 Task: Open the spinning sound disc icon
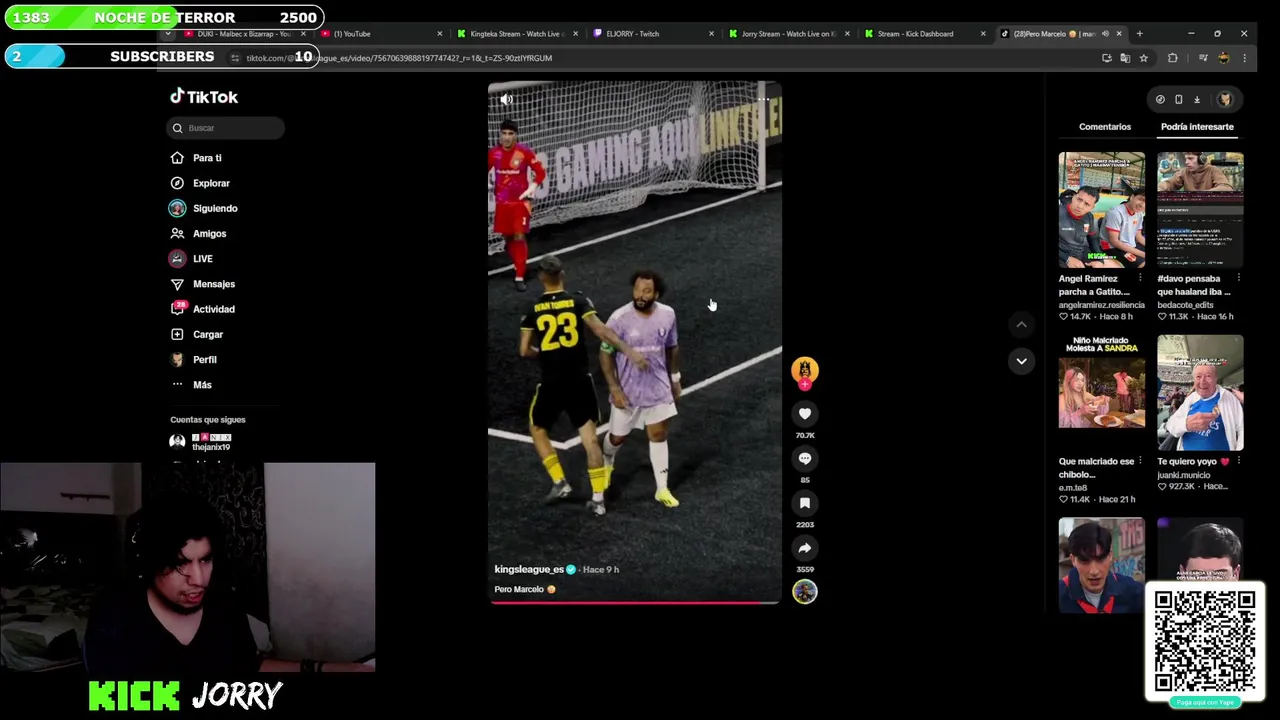pyautogui.click(x=805, y=592)
